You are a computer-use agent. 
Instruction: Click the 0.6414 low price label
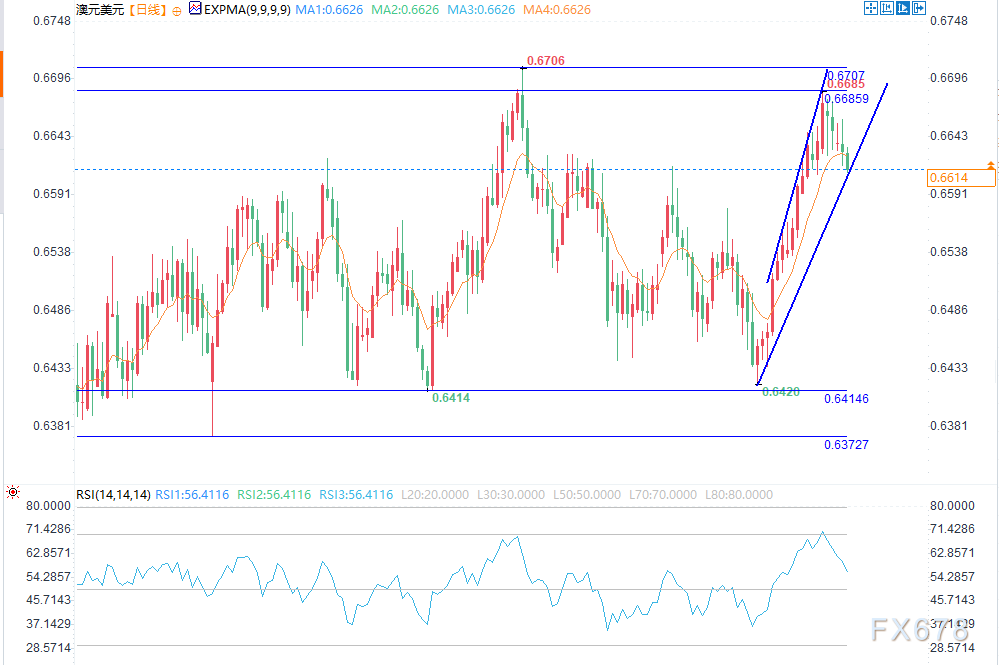pos(451,398)
